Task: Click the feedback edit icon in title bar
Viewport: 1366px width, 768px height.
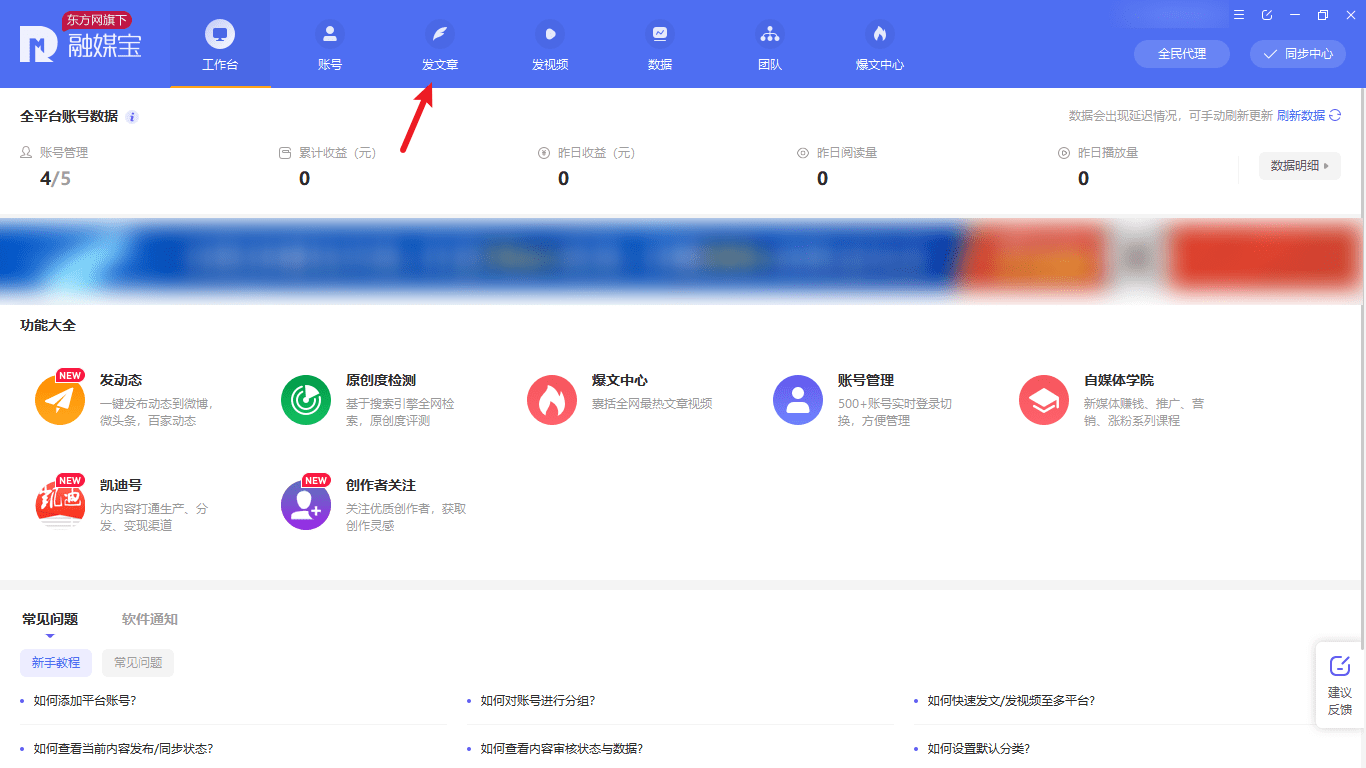Action: tap(1267, 15)
